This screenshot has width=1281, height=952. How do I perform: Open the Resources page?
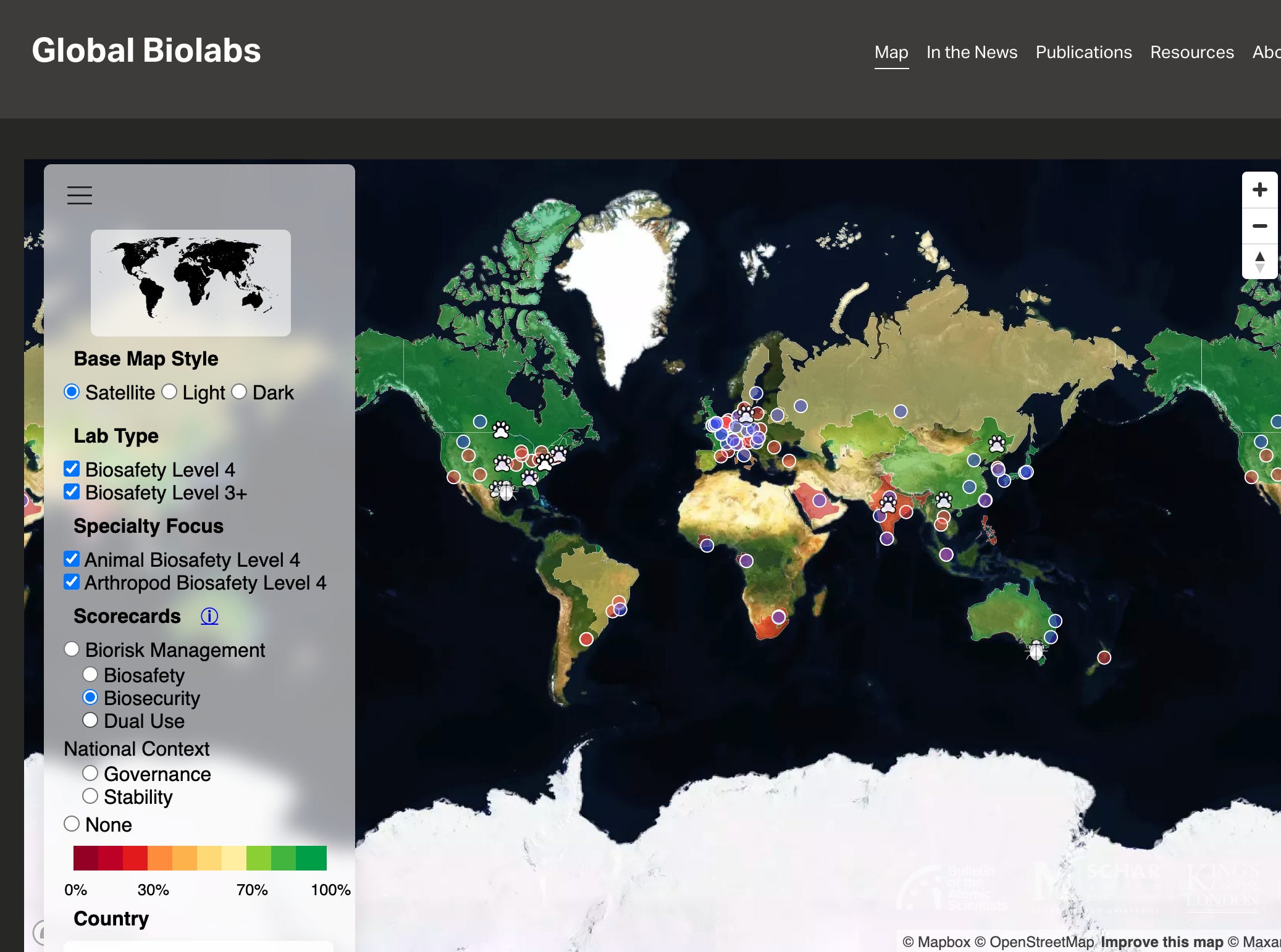[1191, 52]
